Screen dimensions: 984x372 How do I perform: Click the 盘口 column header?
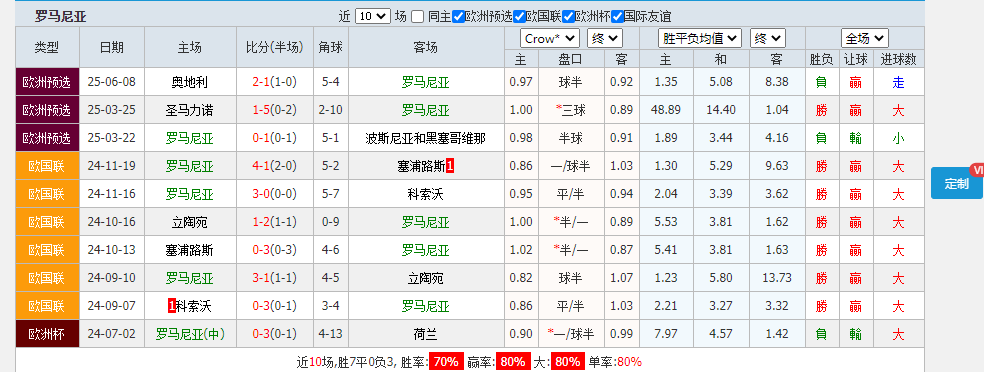click(x=570, y=60)
